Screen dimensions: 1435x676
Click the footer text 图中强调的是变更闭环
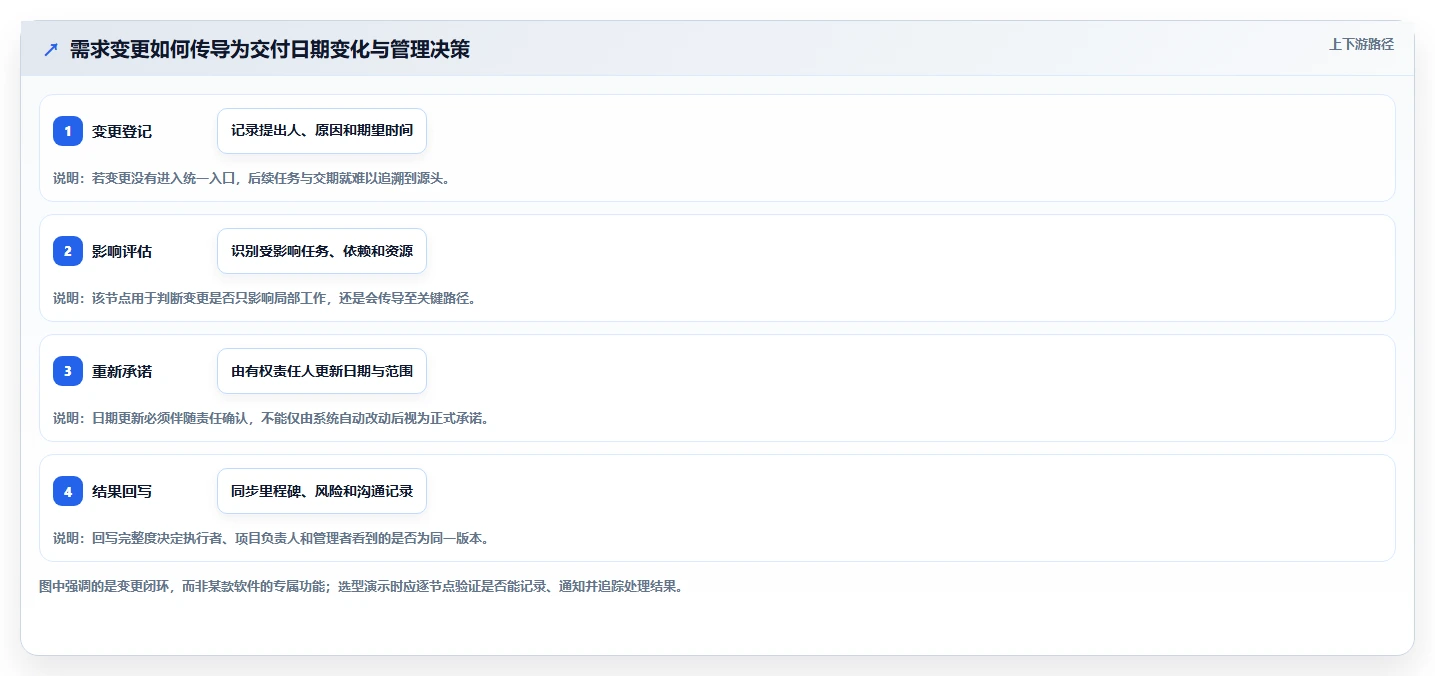coord(361,586)
